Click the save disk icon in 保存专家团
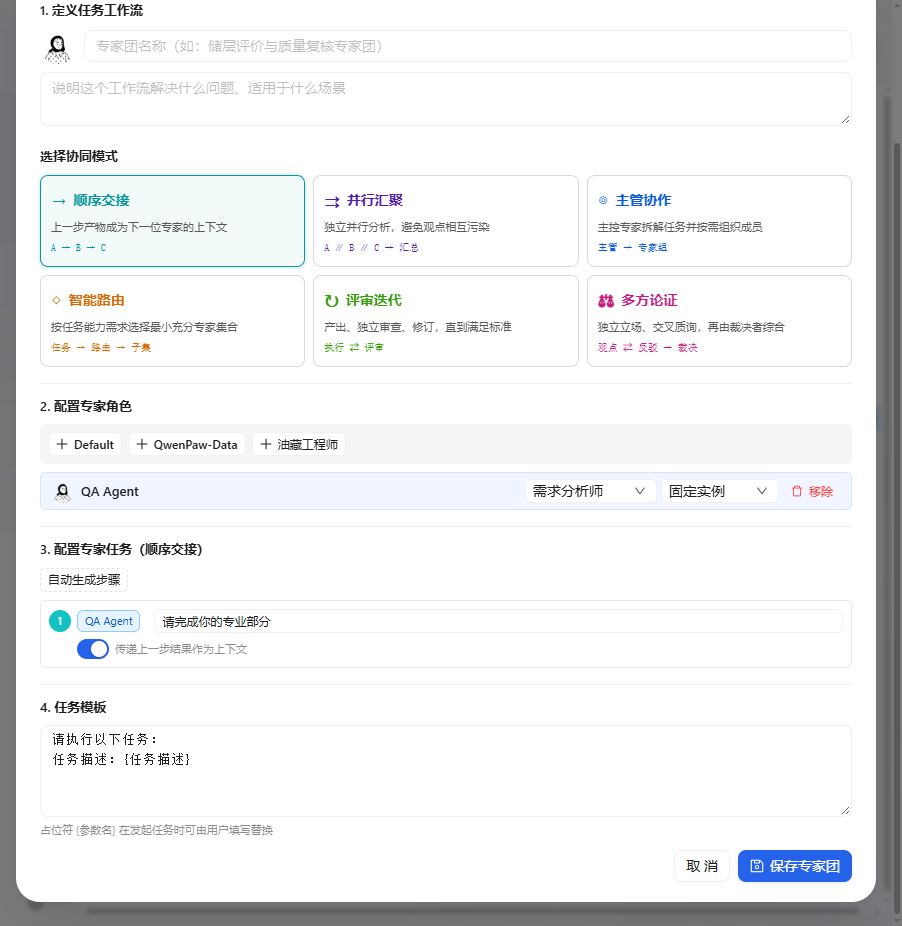 pyautogui.click(x=757, y=866)
